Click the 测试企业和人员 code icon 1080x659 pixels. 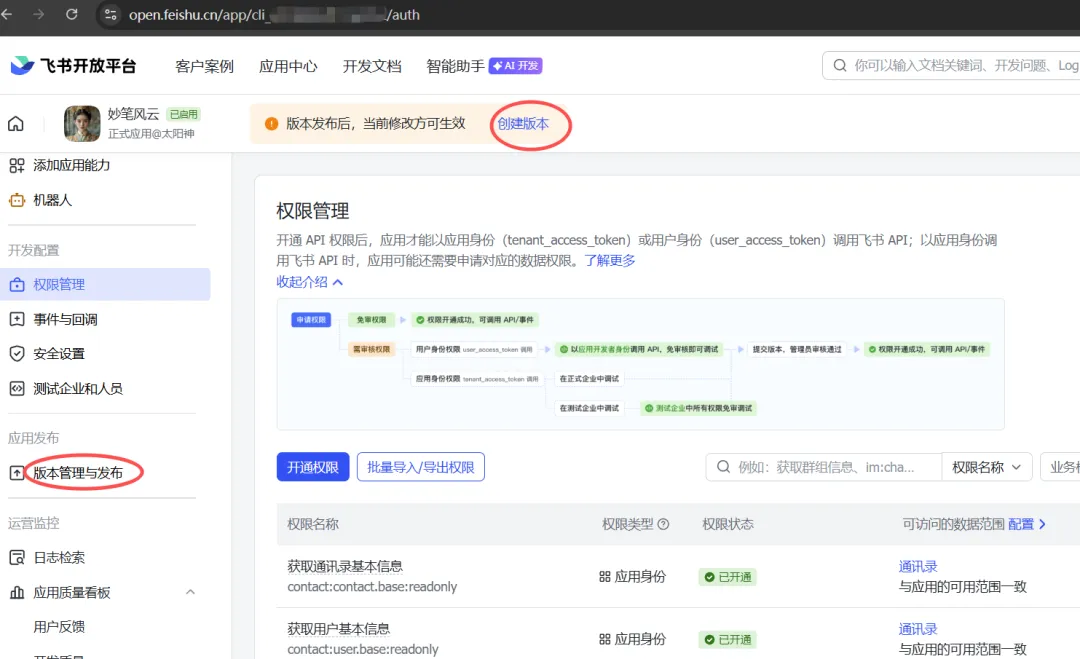(17, 388)
